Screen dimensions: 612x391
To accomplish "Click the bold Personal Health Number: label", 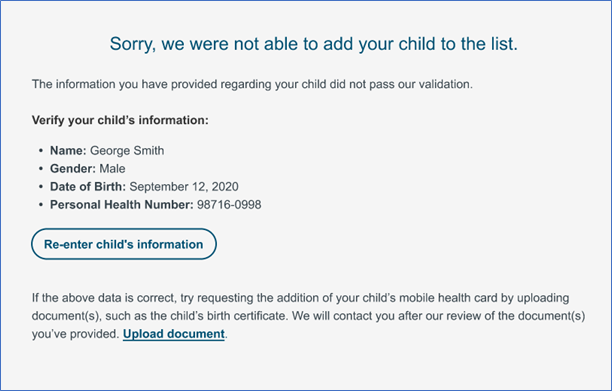I will (121, 204).
